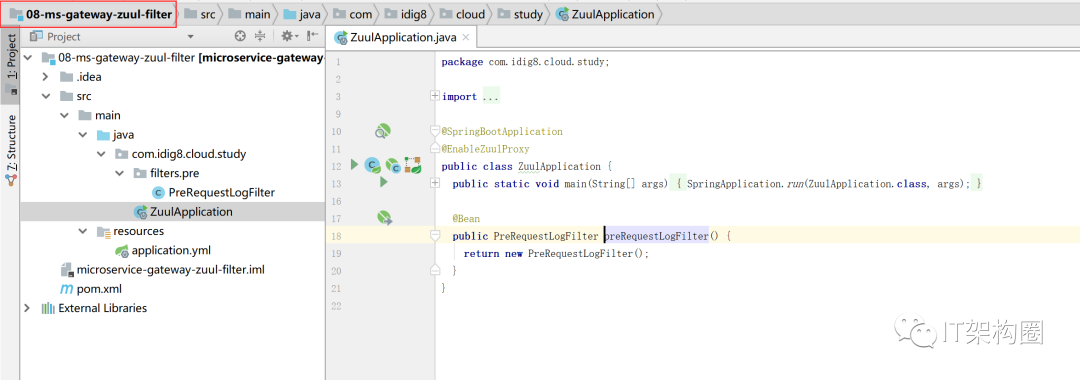Image resolution: width=1080 pixels, height=380 pixels.
Task: Expand the folded main method on line 13
Action: tap(435, 183)
